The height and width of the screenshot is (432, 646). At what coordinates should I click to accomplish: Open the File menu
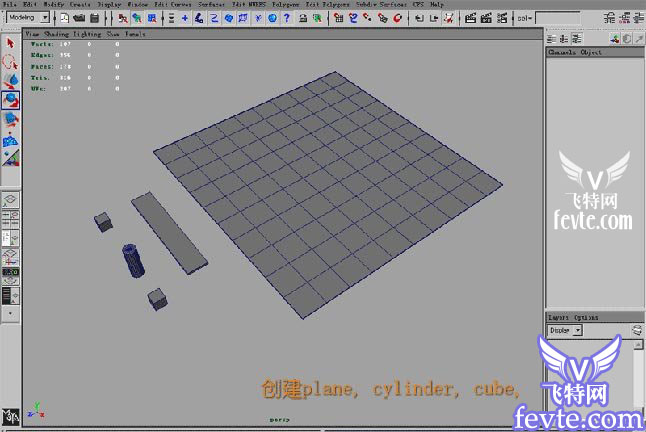coord(9,5)
